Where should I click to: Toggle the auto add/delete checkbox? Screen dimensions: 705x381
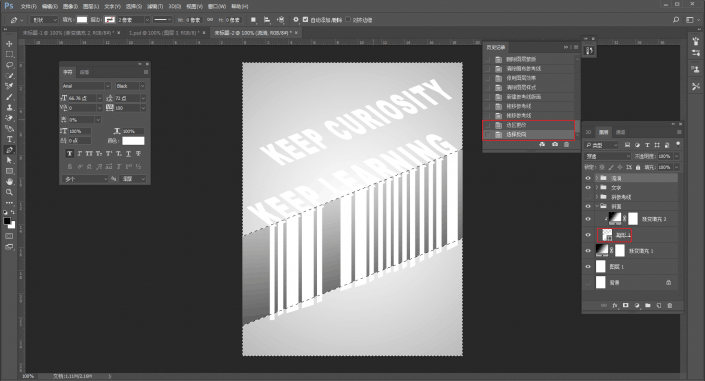[306, 20]
